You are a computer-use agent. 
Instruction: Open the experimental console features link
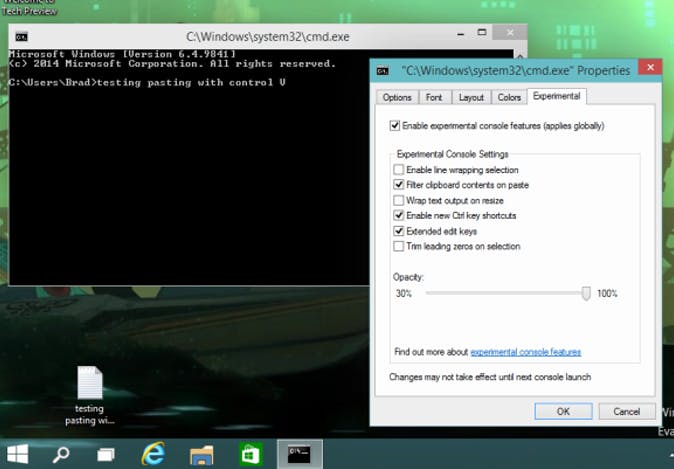point(526,352)
